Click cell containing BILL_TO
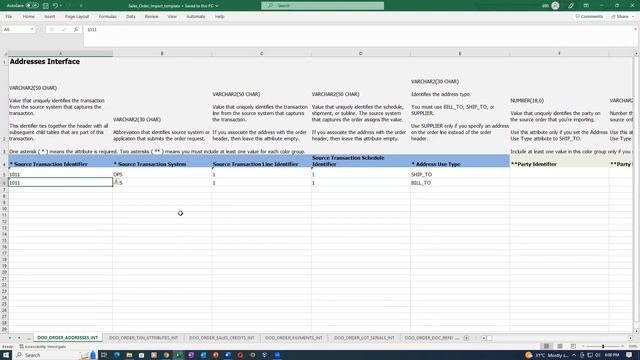Screen dimensions: 640x360 (460, 183)
